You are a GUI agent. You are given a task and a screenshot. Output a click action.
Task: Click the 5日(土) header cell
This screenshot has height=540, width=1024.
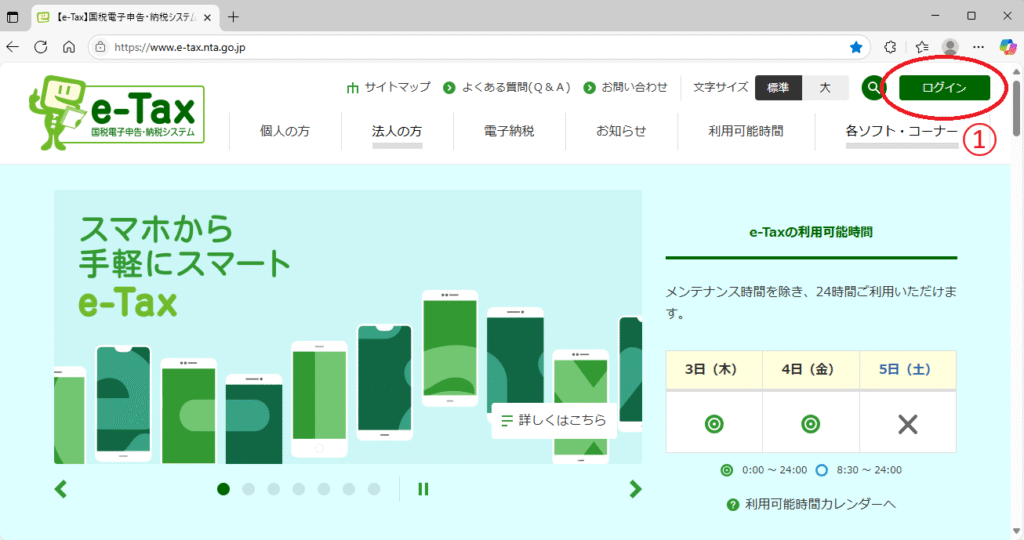(x=908, y=370)
